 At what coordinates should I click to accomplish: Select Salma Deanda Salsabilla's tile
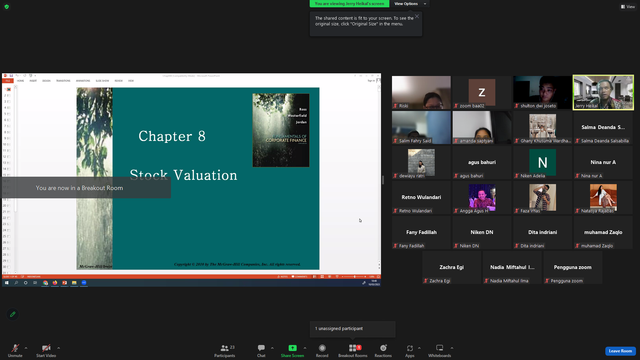tap(603, 127)
